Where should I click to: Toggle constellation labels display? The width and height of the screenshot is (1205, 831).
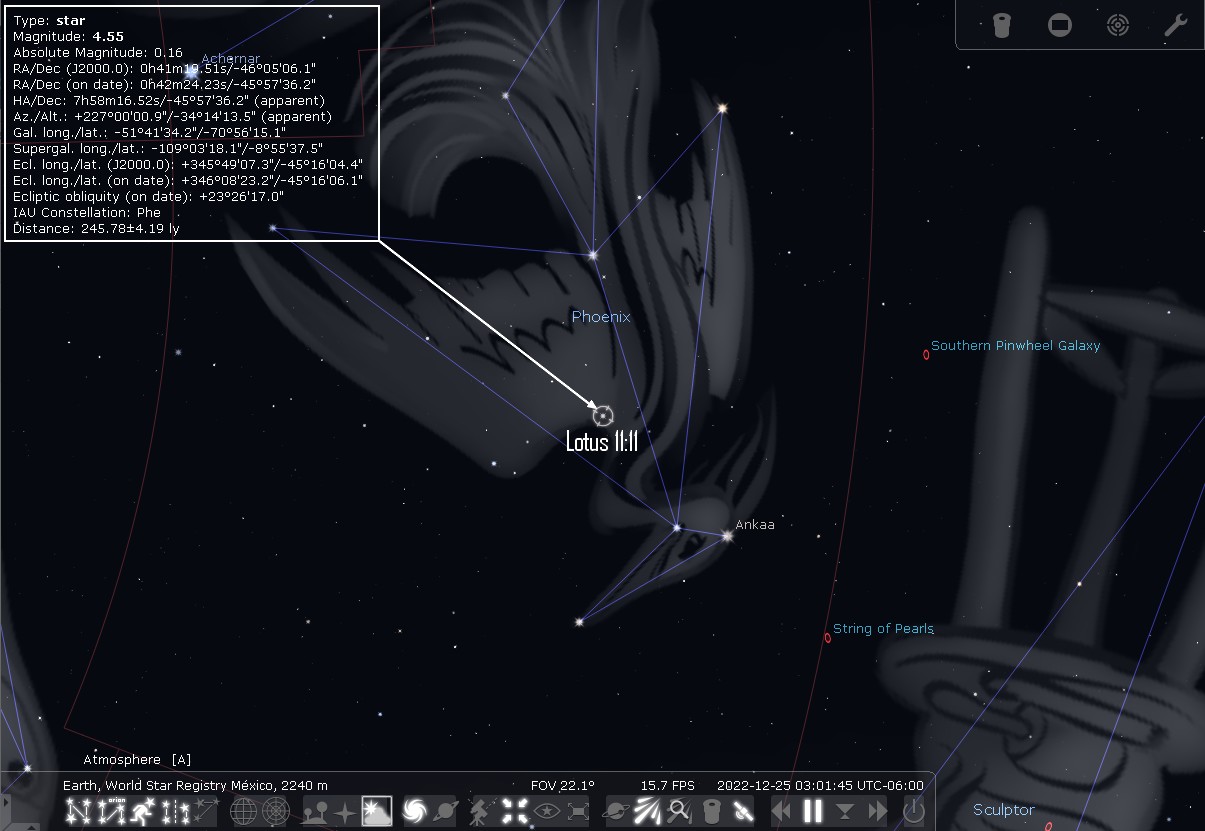pyautogui.click(x=112, y=811)
